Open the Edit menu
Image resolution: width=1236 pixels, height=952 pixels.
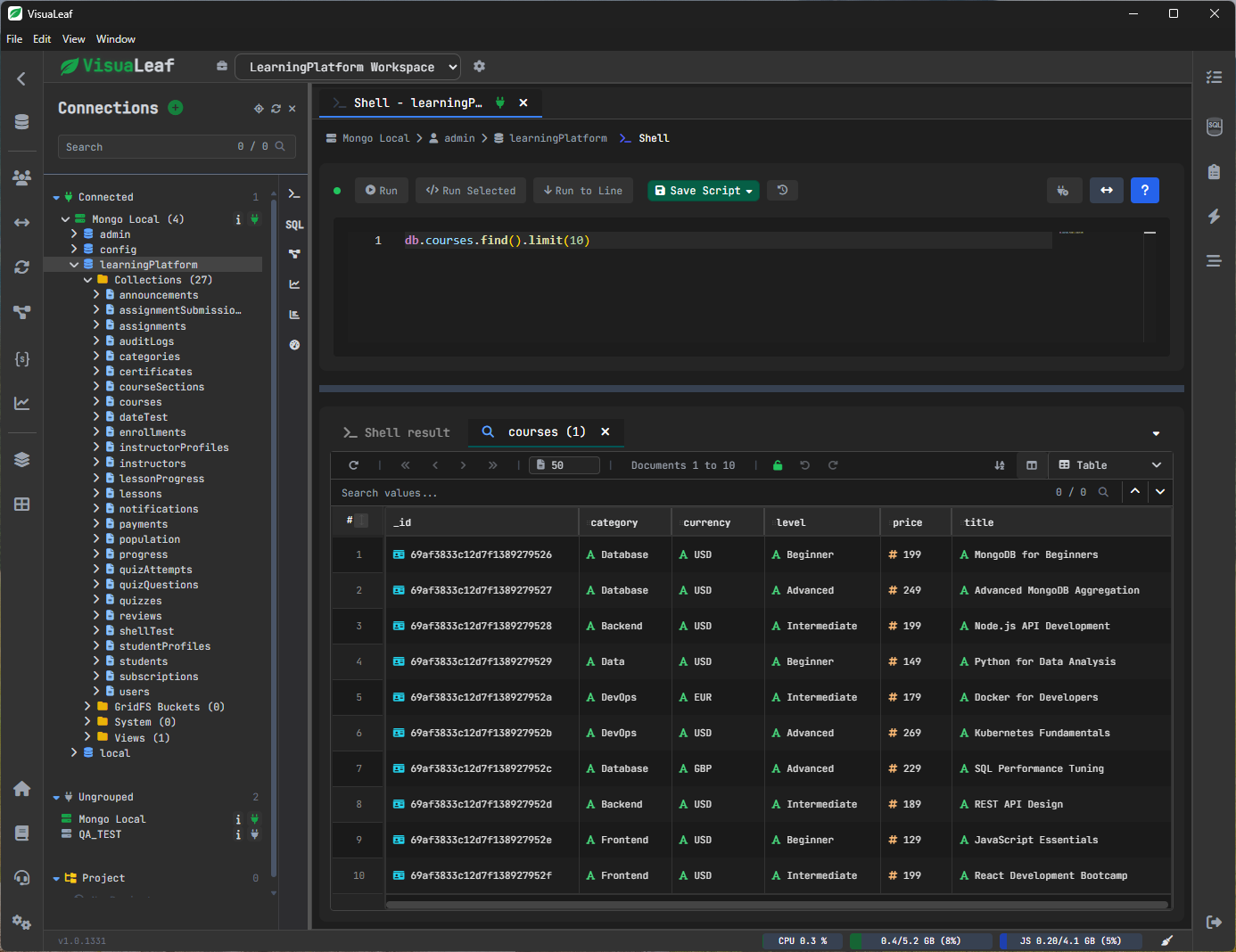point(42,39)
